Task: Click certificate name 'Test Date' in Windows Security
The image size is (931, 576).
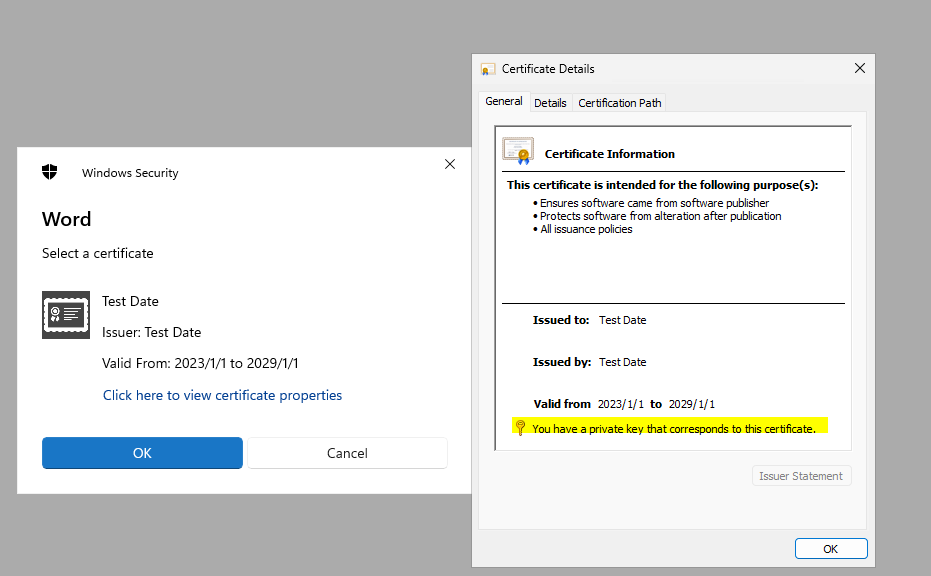Action: pyautogui.click(x=131, y=301)
